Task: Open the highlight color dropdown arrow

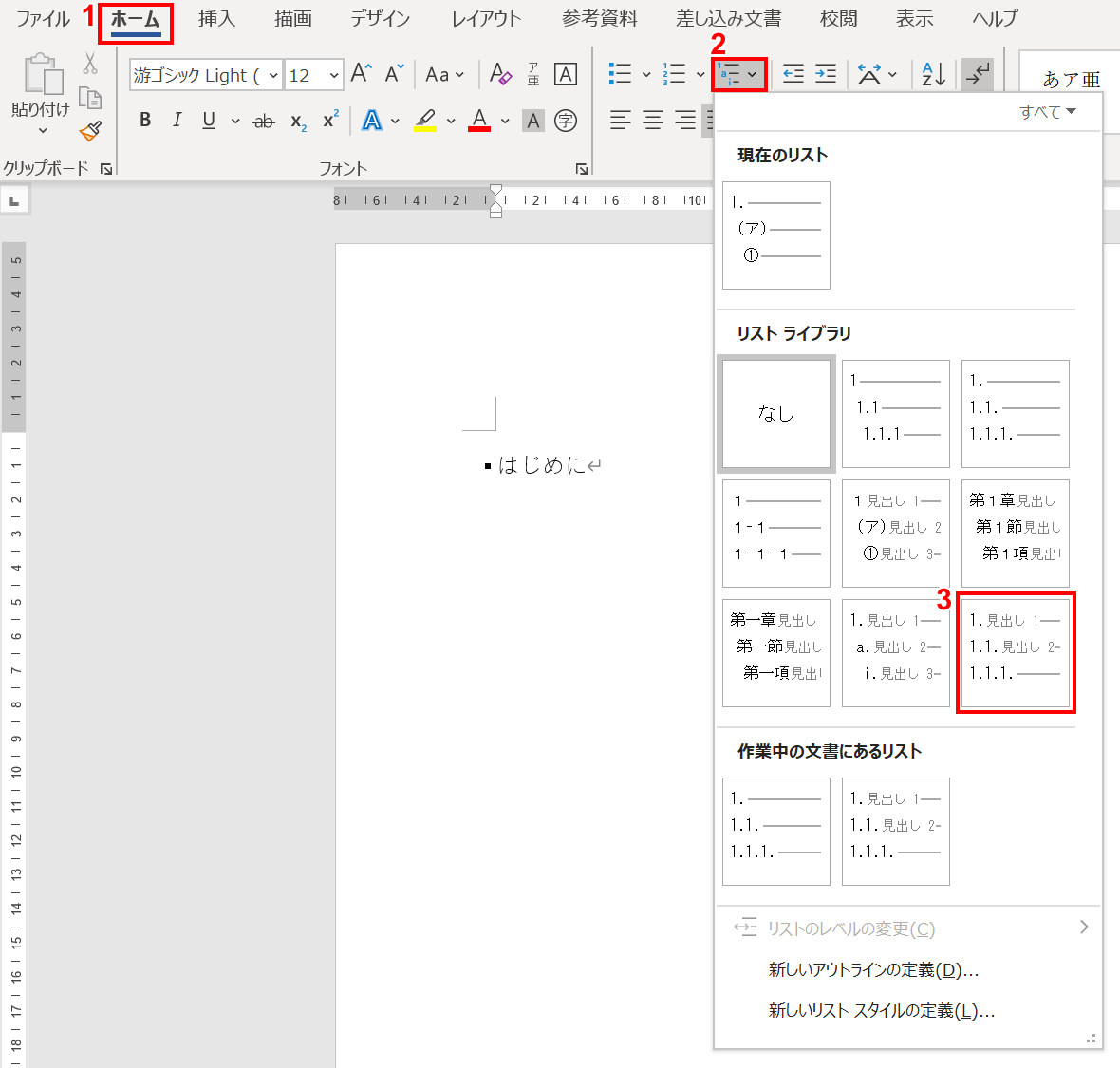Action: (x=451, y=121)
